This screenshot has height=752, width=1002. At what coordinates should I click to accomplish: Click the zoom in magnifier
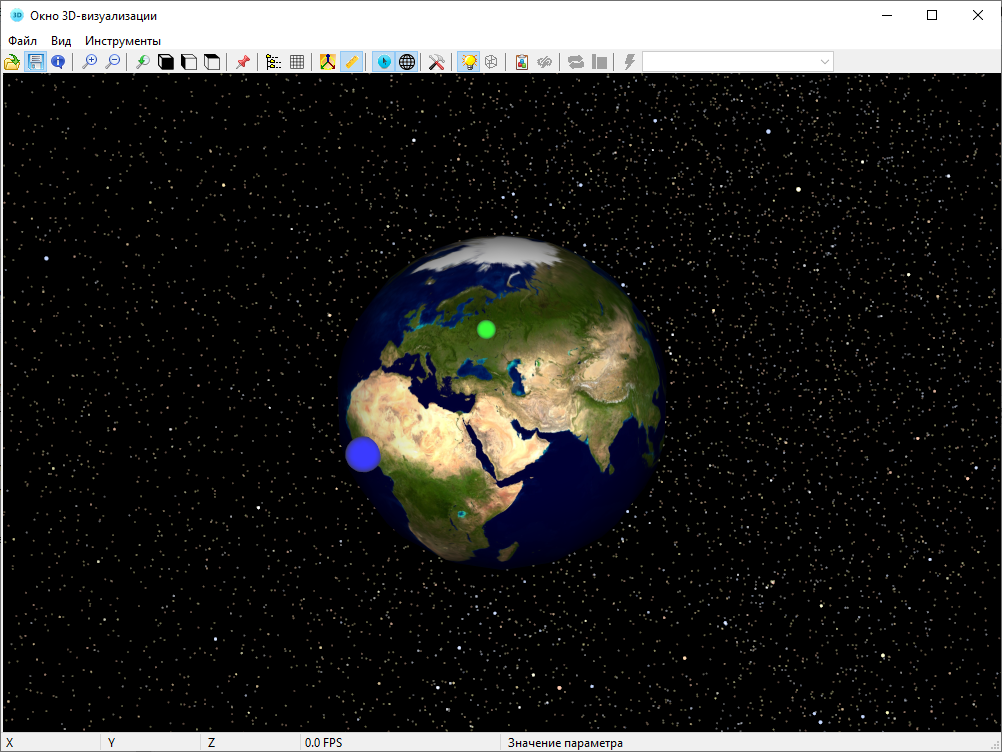coord(90,62)
